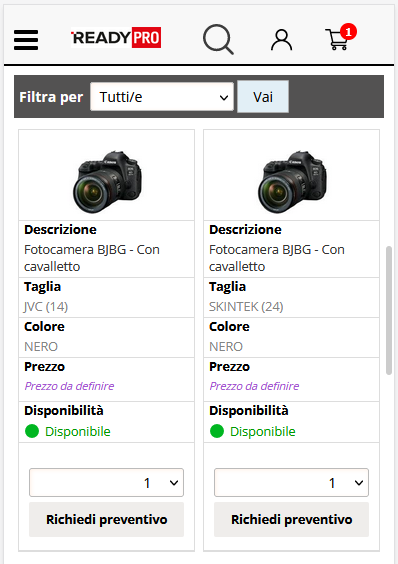Screen dimensions: 398x564
Task: Click Fotocamera BJBG description in the JVC card
Action: 92,258
